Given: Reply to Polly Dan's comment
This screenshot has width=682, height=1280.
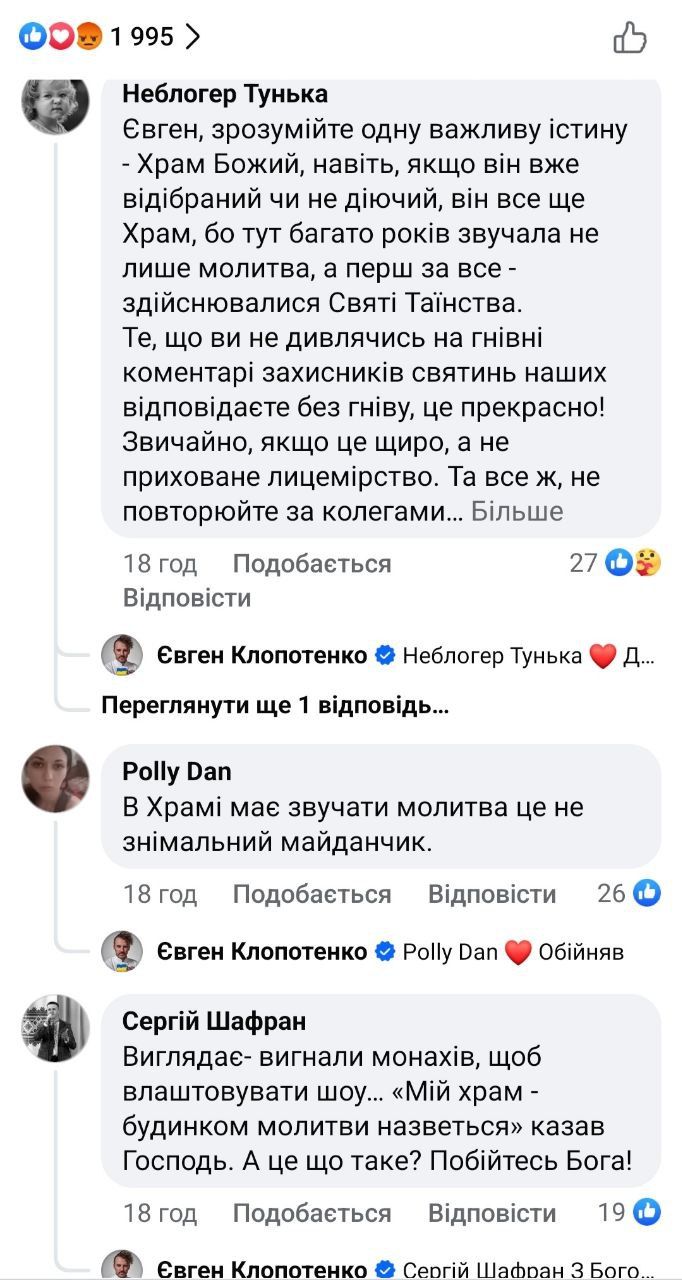Looking at the screenshot, I should click(x=492, y=894).
